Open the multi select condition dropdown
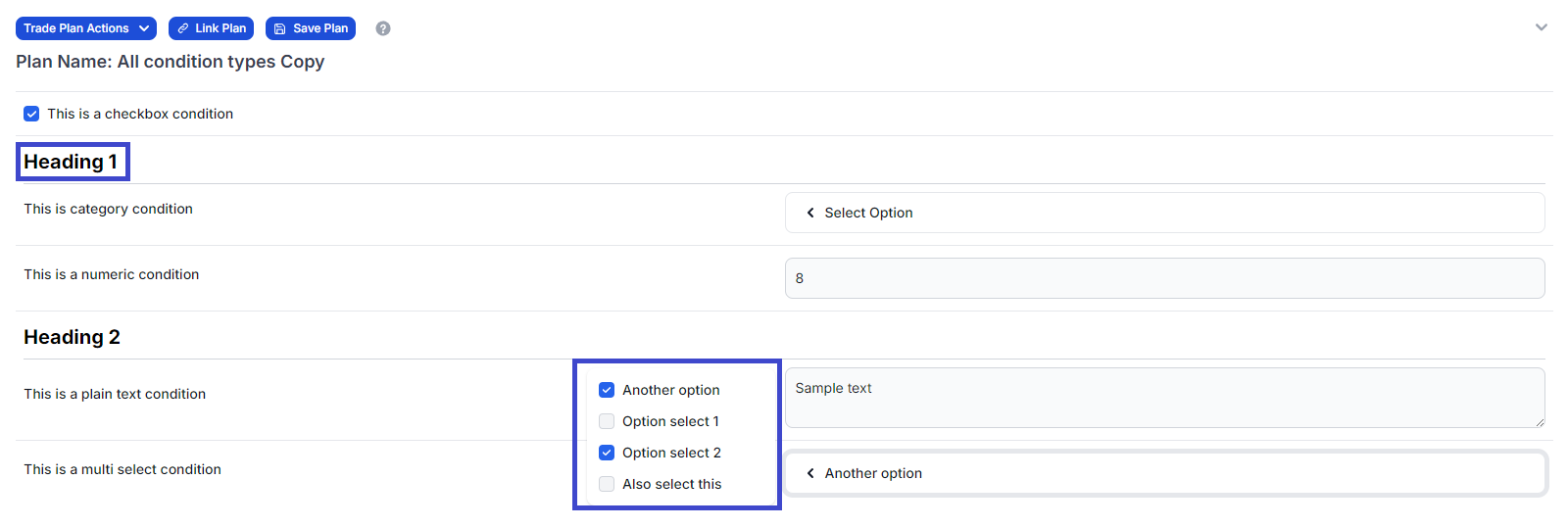 coord(1164,473)
